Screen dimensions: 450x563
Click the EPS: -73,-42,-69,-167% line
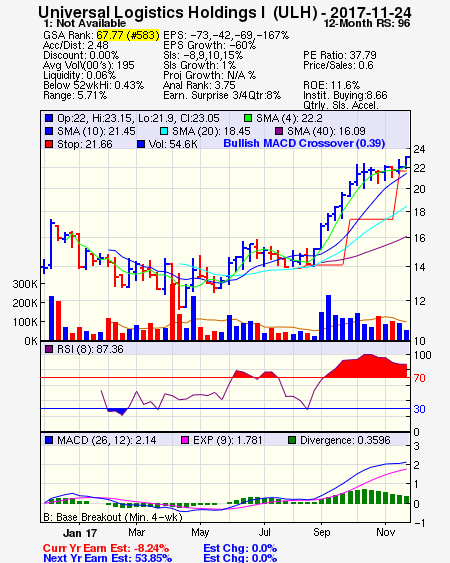pos(226,35)
